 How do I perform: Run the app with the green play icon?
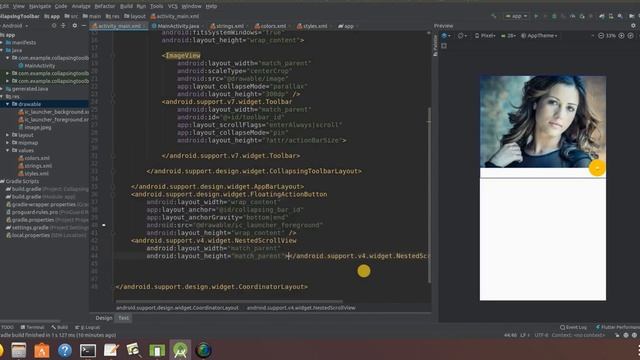pyautogui.click(x=536, y=16)
